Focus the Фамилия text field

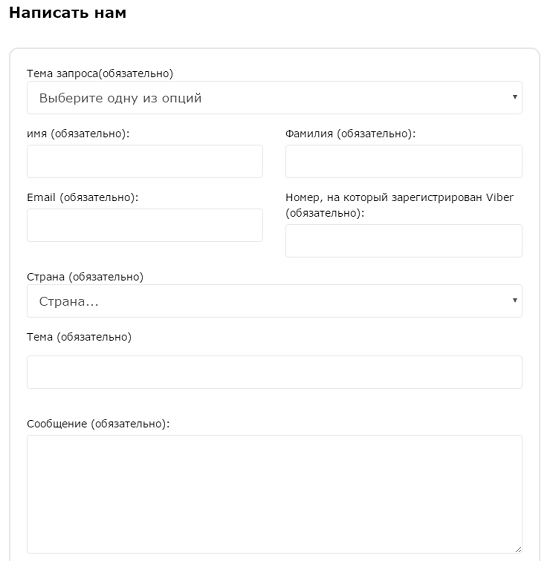[404, 161]
